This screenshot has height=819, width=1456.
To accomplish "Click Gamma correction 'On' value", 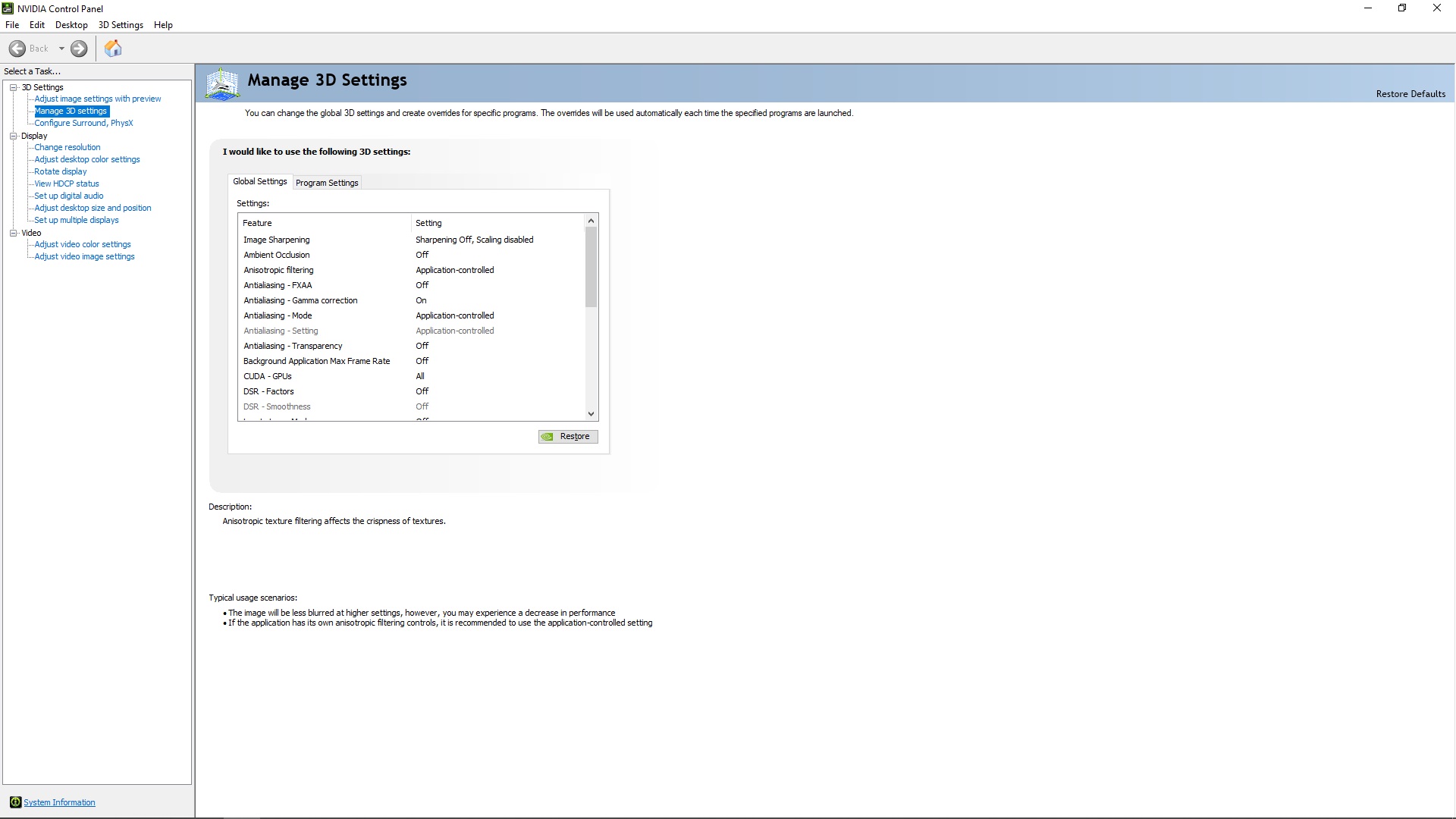I will pyautogui.click(x=421, y=300).
